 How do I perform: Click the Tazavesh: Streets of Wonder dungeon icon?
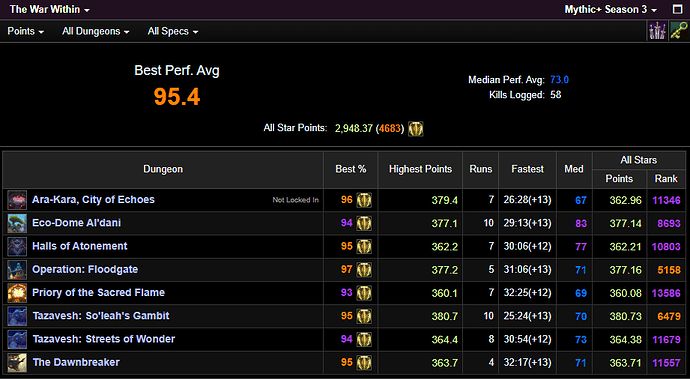click(x=17, y=339)
